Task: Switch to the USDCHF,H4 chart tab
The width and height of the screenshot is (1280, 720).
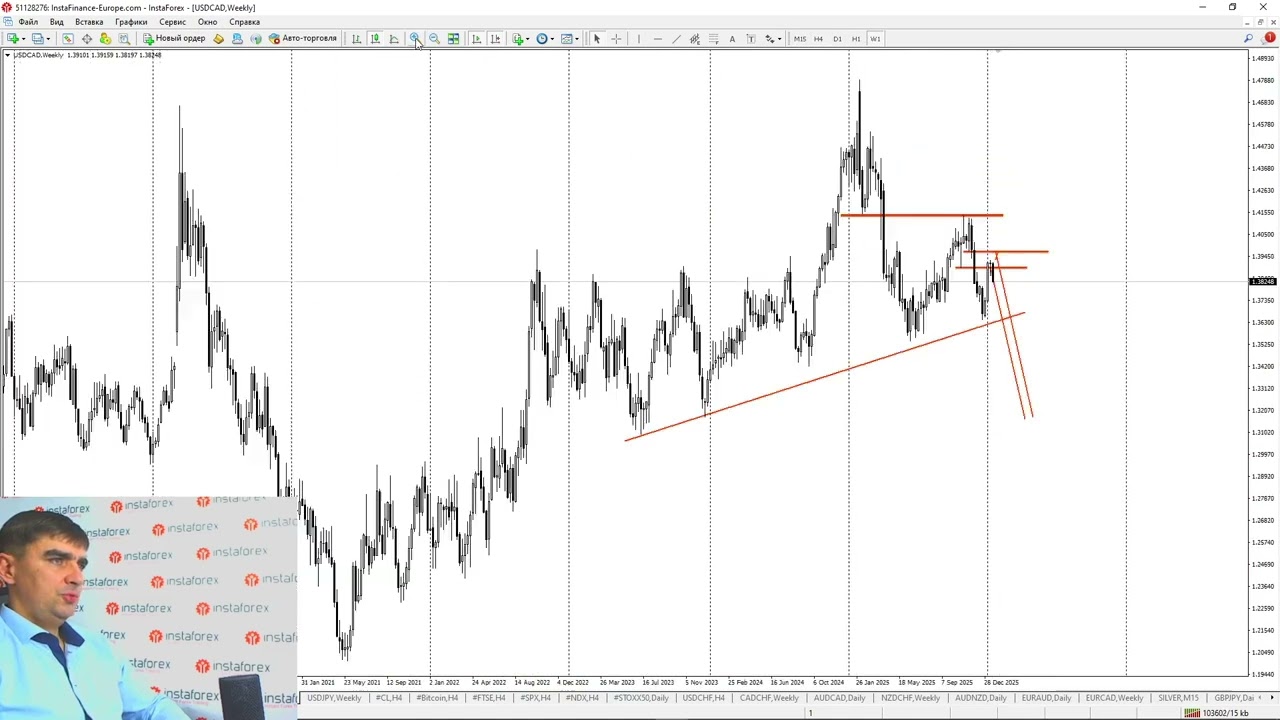Action: (x=704, y=698)
